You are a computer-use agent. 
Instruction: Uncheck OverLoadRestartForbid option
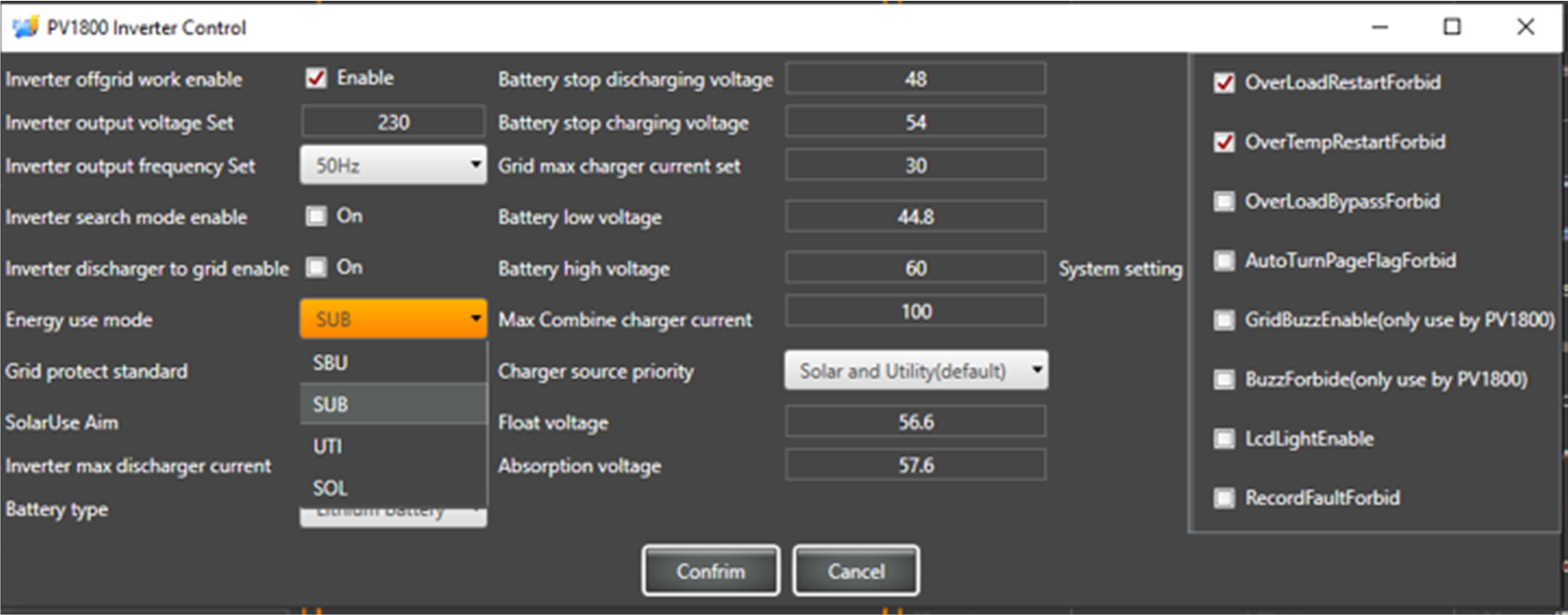[x=1224, y=82]
